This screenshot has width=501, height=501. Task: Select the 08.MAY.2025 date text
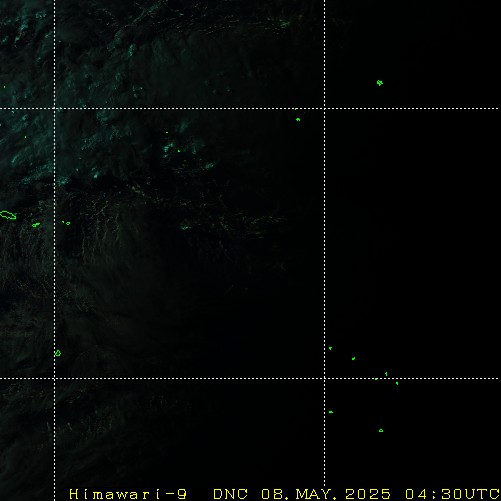[326, 494]
